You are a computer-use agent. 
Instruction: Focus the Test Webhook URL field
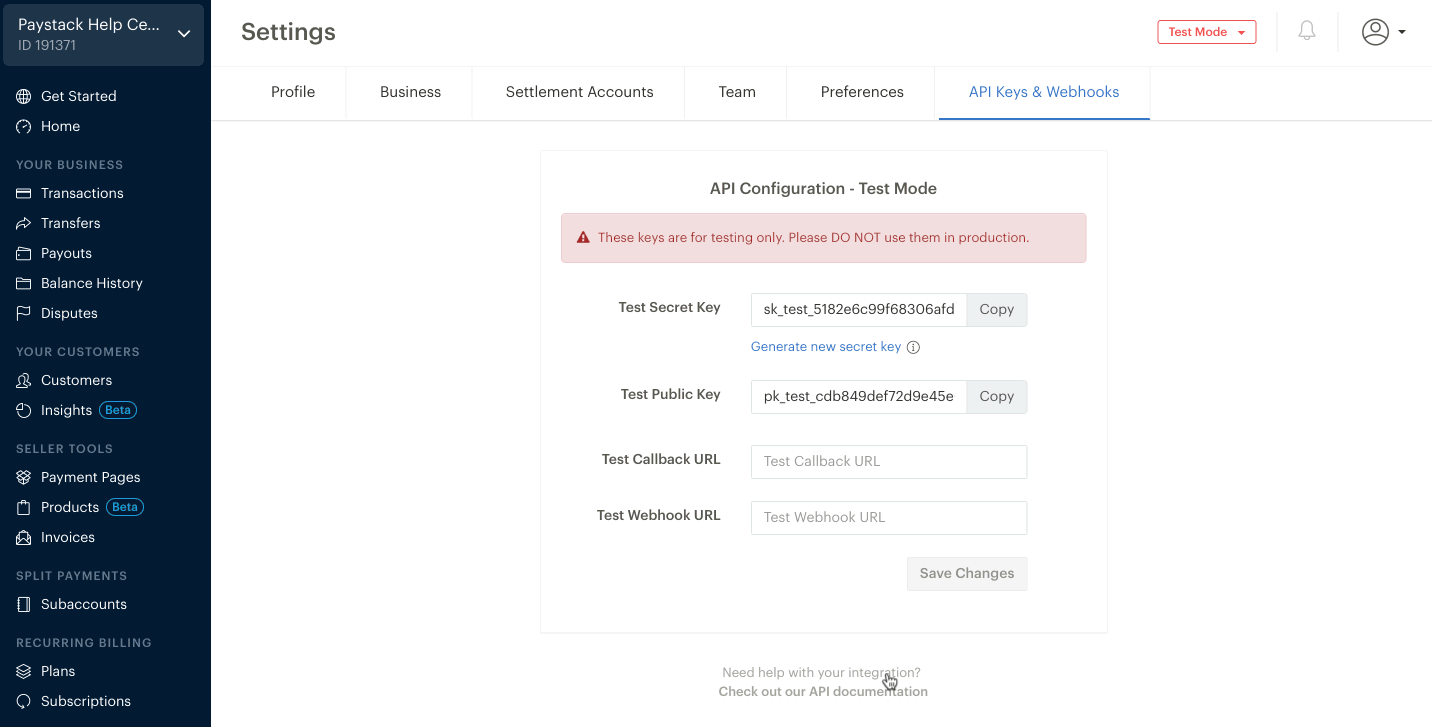pyautogui.click(x=889, y=518)
